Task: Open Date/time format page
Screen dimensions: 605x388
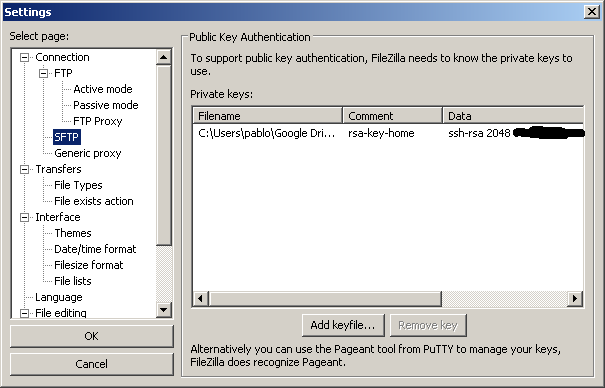Action: pos(95,249)
